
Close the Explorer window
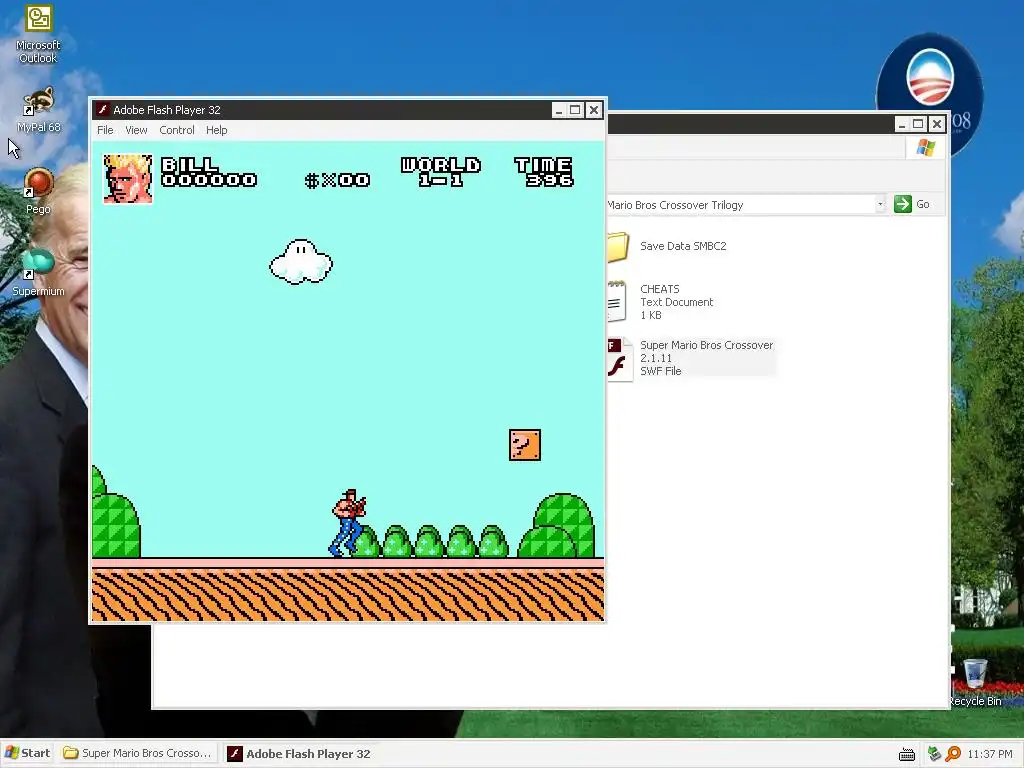click(937, 124)
